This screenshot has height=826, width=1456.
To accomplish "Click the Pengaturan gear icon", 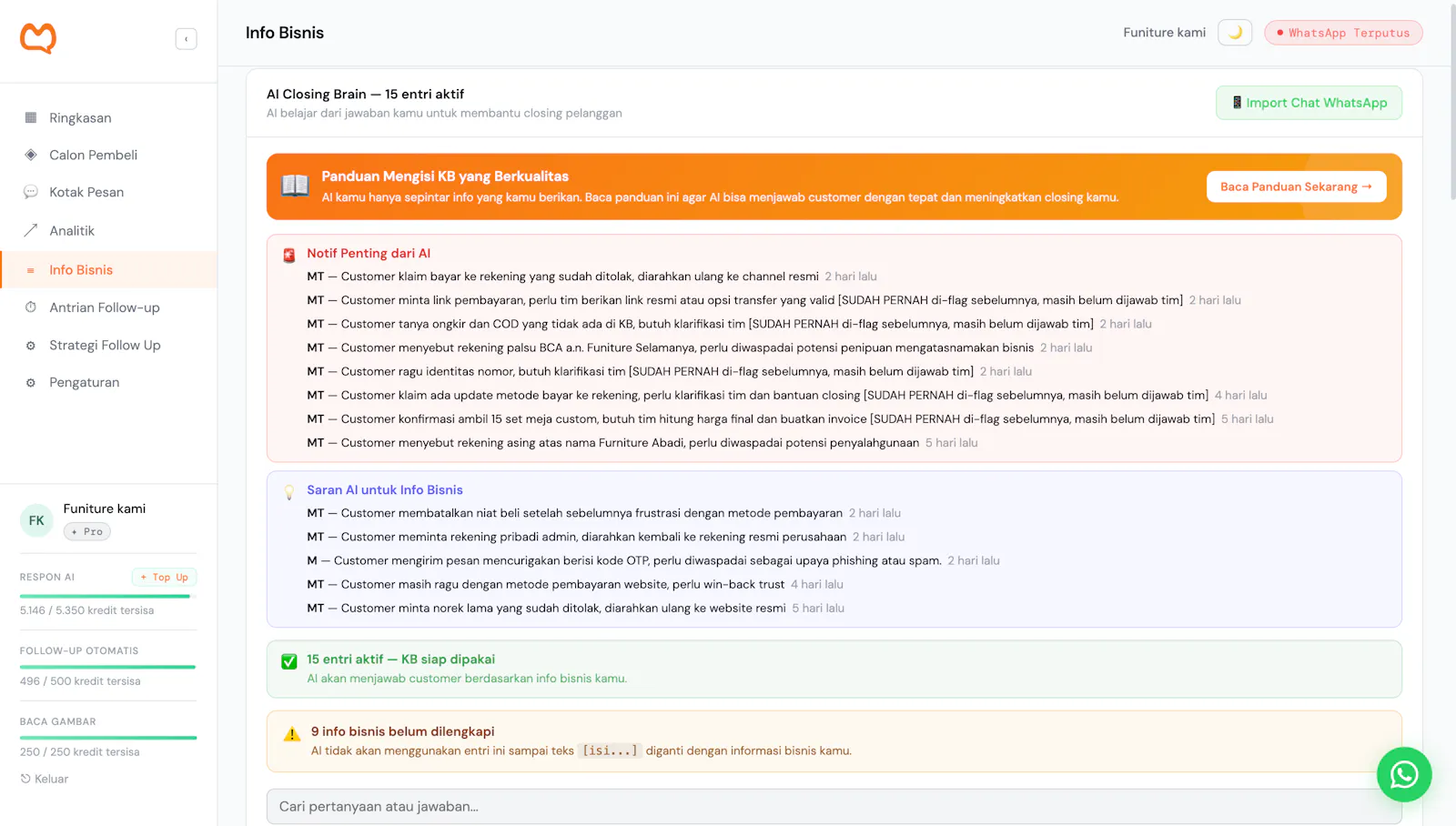I will 31,383.
